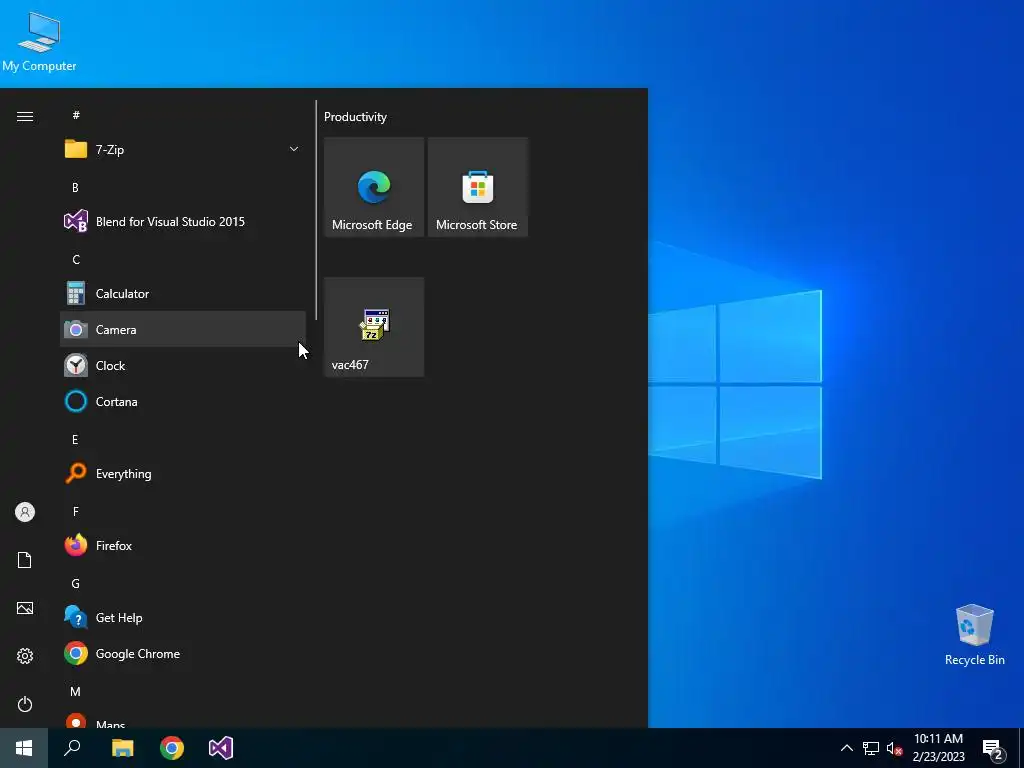Start Cortana from the app list
The image size is (1024, 768).
[x=182, y=402]
